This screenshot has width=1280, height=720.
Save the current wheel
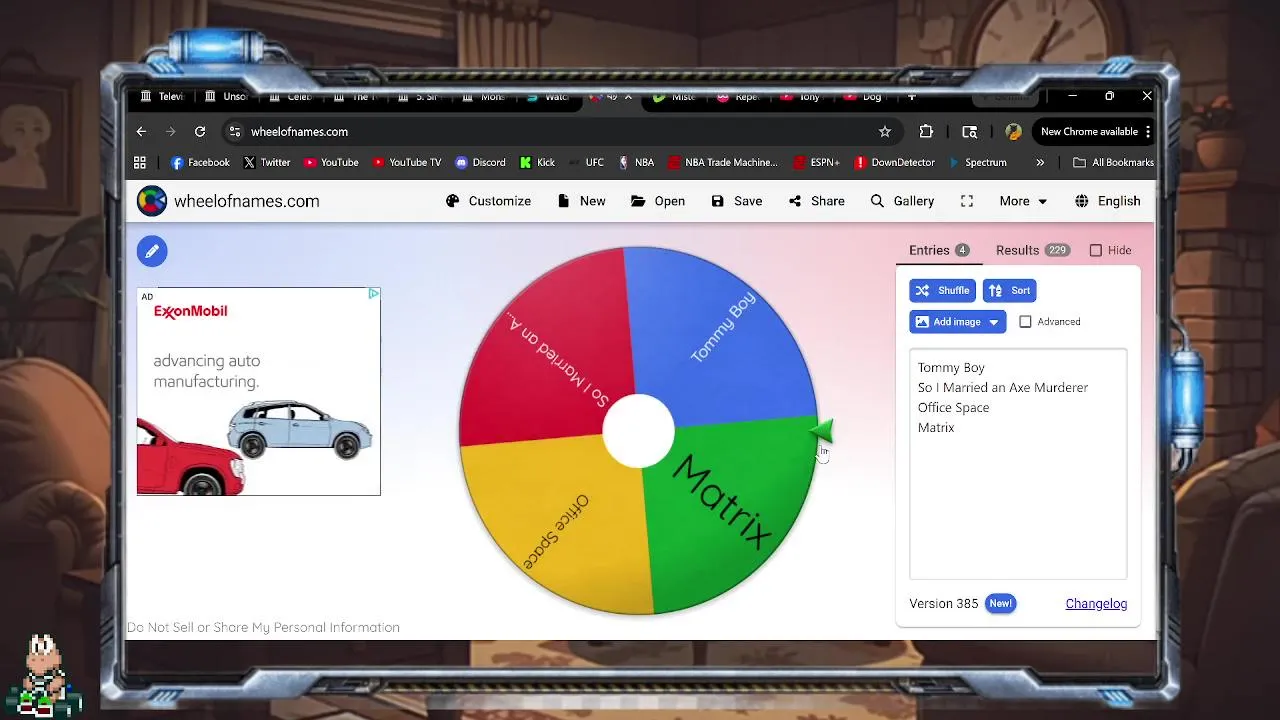pos(736,201)
